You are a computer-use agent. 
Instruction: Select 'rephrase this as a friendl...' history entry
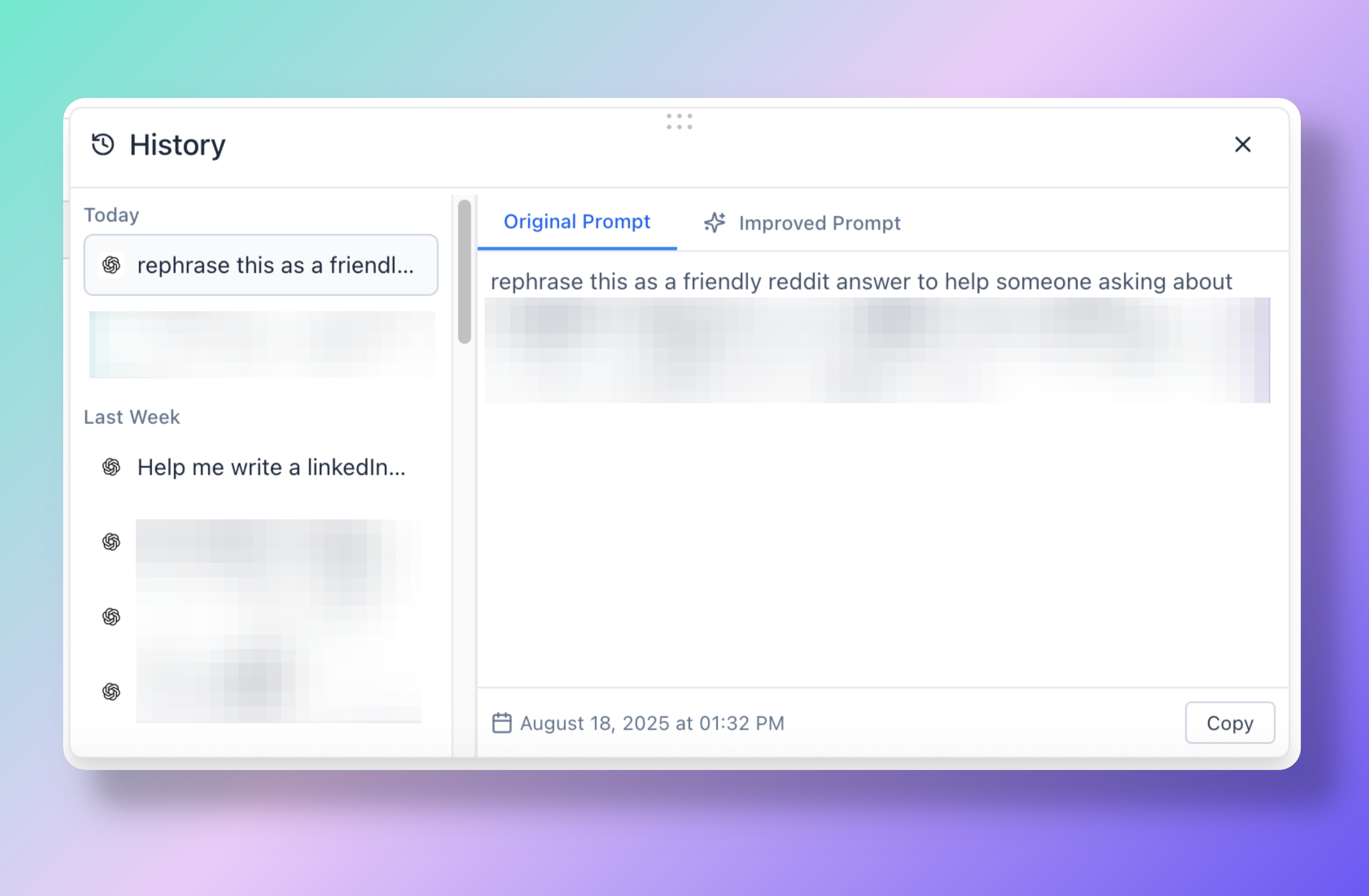point(275,265)
